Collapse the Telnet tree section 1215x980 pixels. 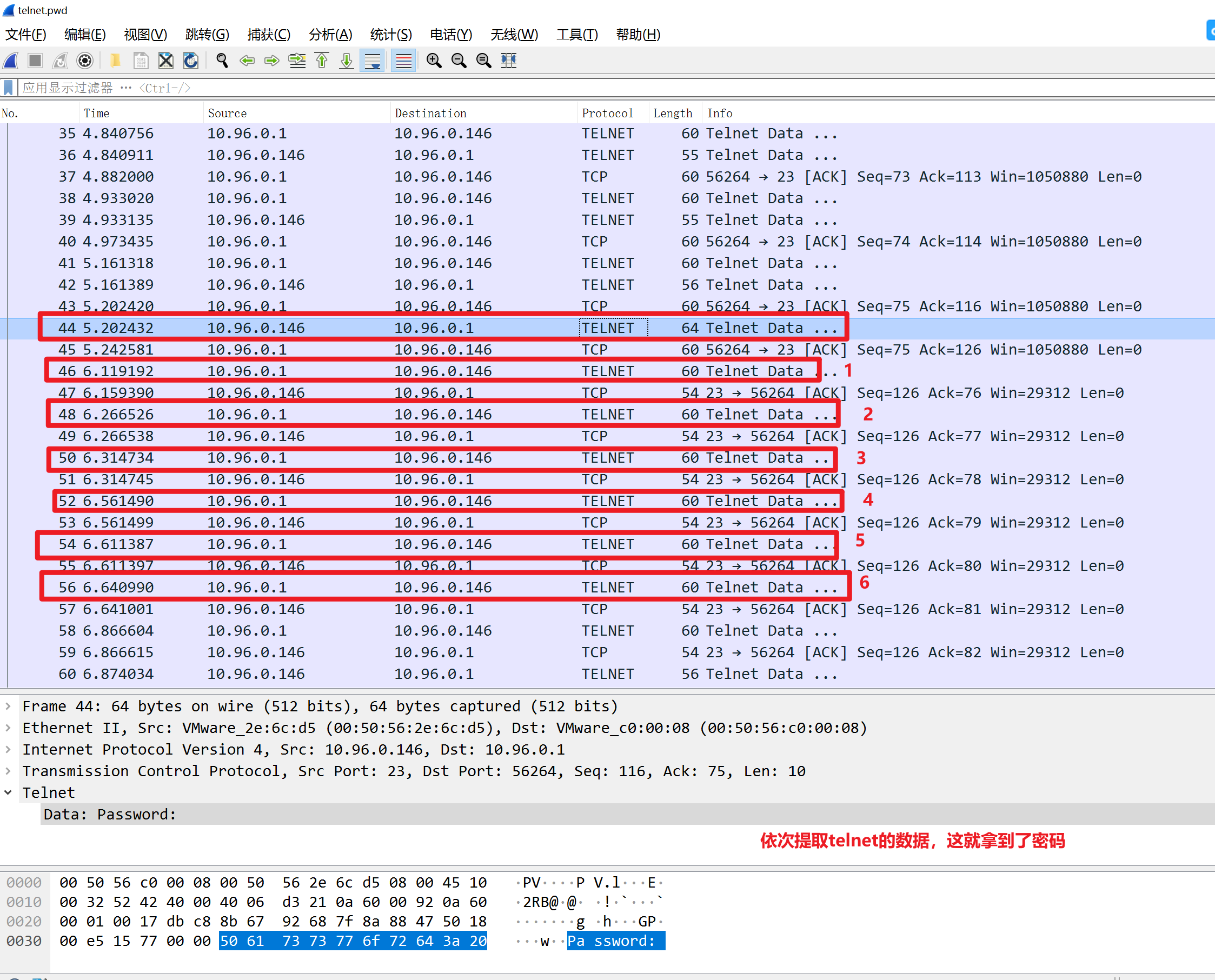click(8, 792)
